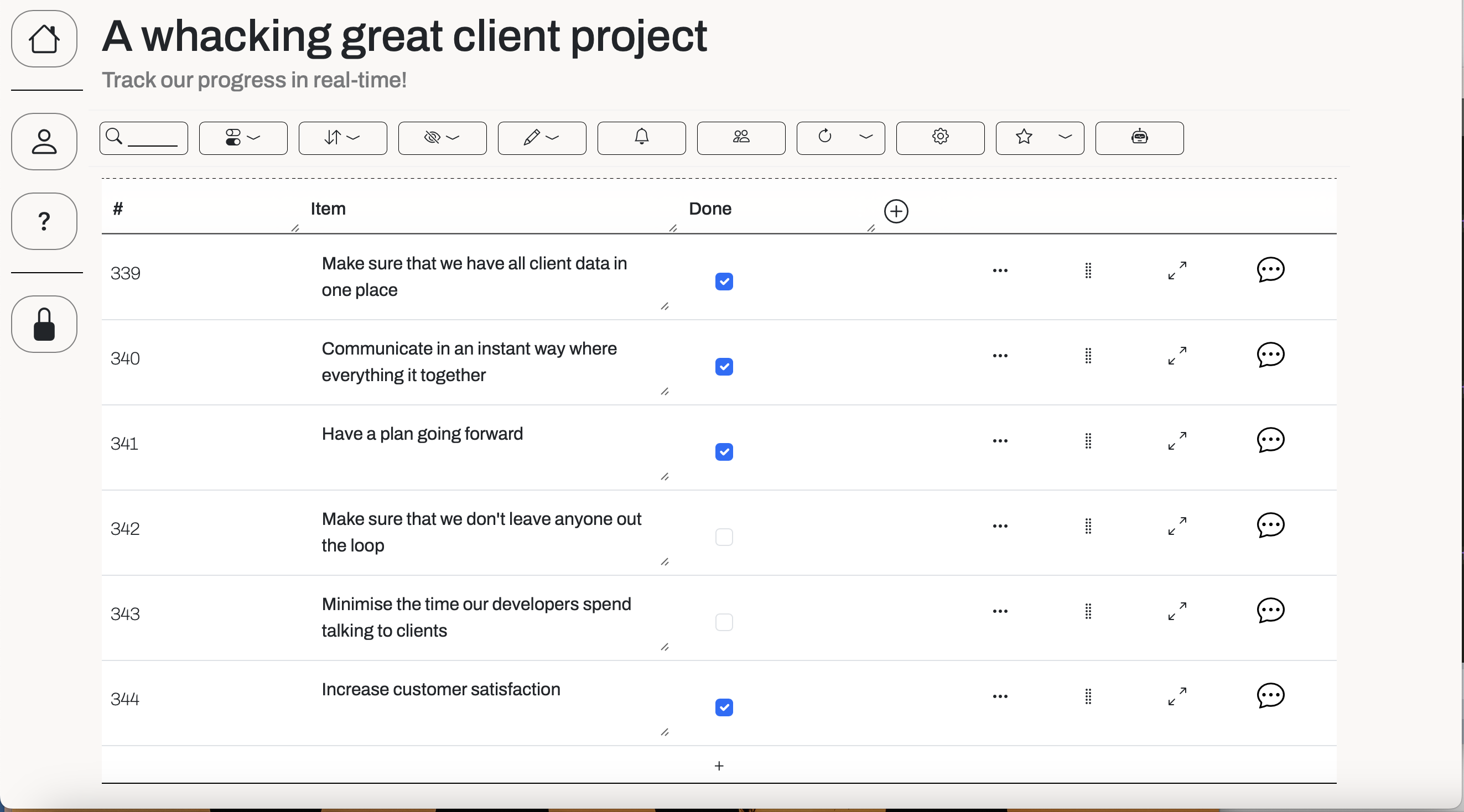Image resolution: width=1464 pixels, height=812 pixels.
Task: Open the settings gear in toolbar
Action: pyautogui.click(x=940, y=138)
